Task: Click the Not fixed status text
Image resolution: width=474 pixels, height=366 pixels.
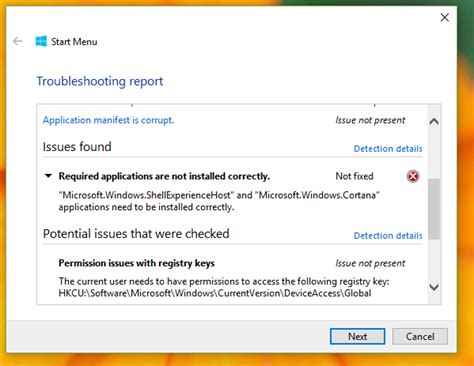Action: (x=354, y=176)
